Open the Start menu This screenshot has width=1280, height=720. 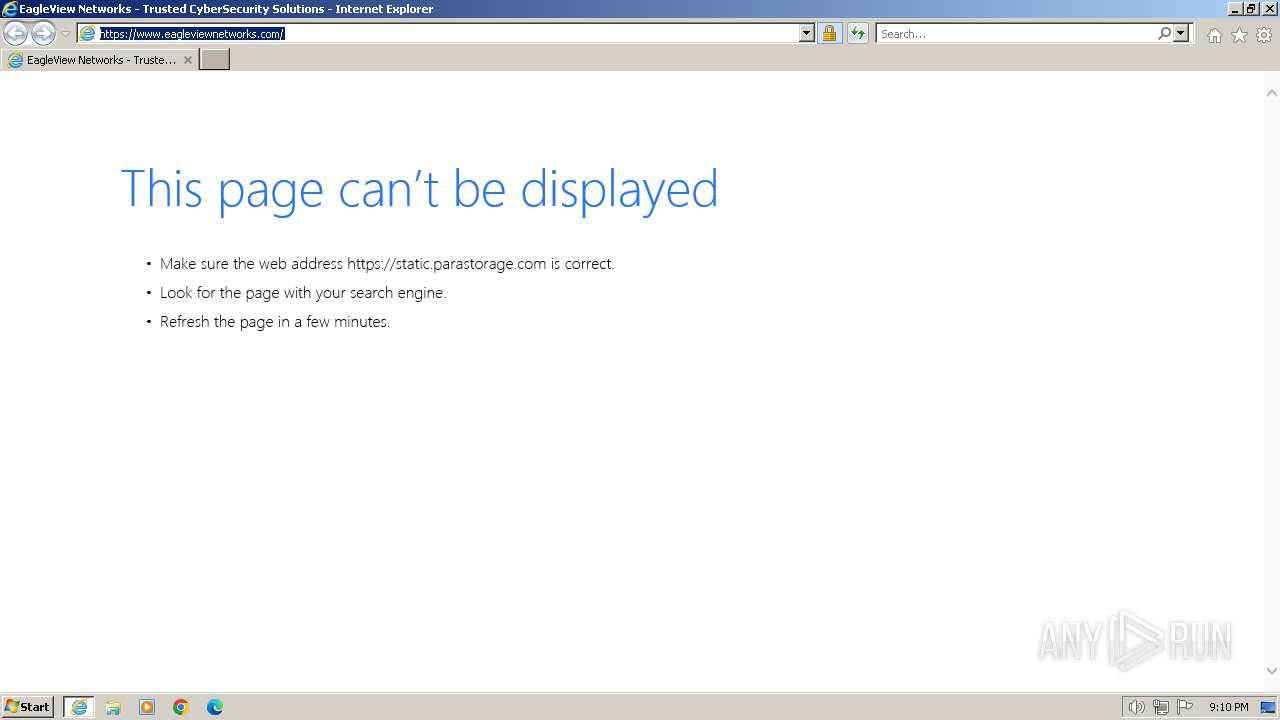pyautogui.click(x=28, y=707)
